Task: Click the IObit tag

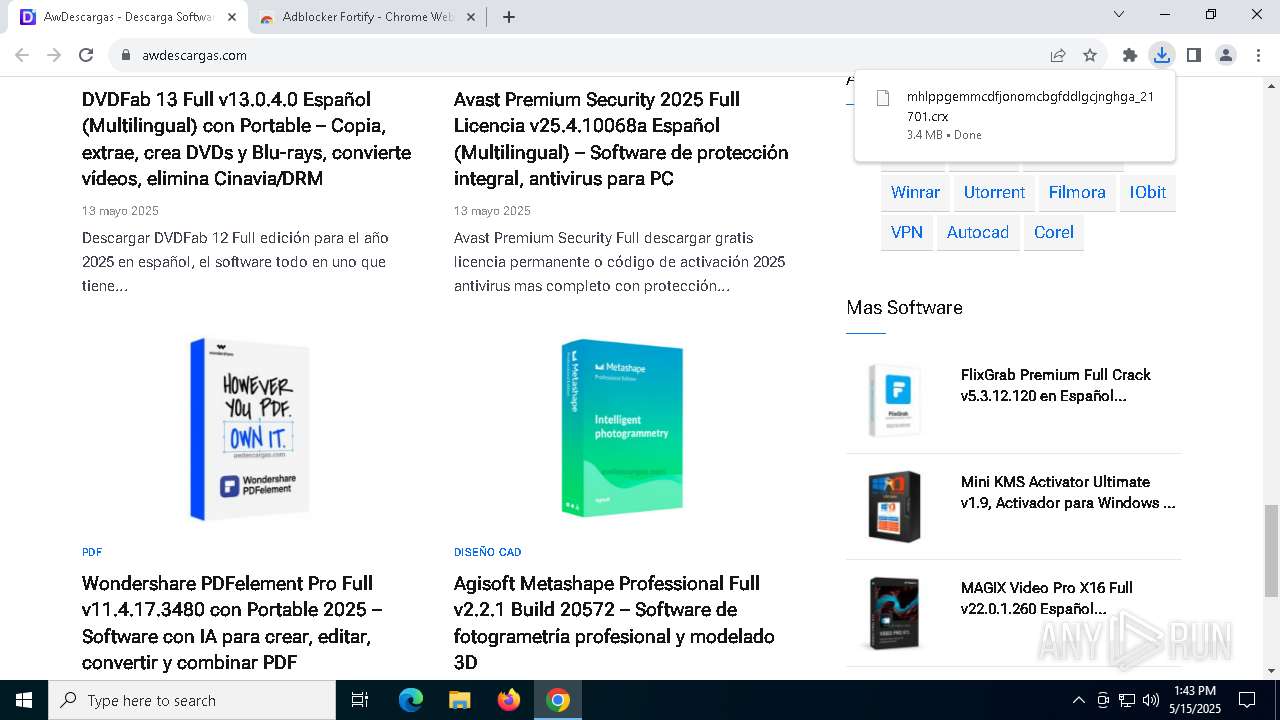Action: point(1148,192)
